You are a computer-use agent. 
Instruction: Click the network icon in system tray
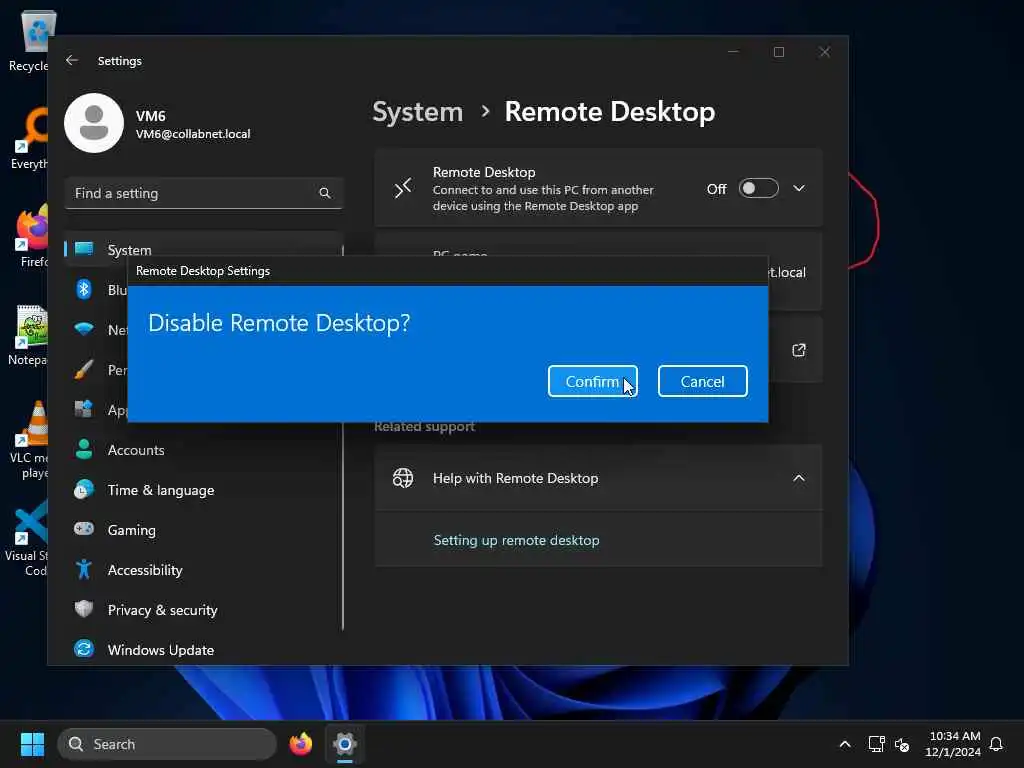[876, 744]
